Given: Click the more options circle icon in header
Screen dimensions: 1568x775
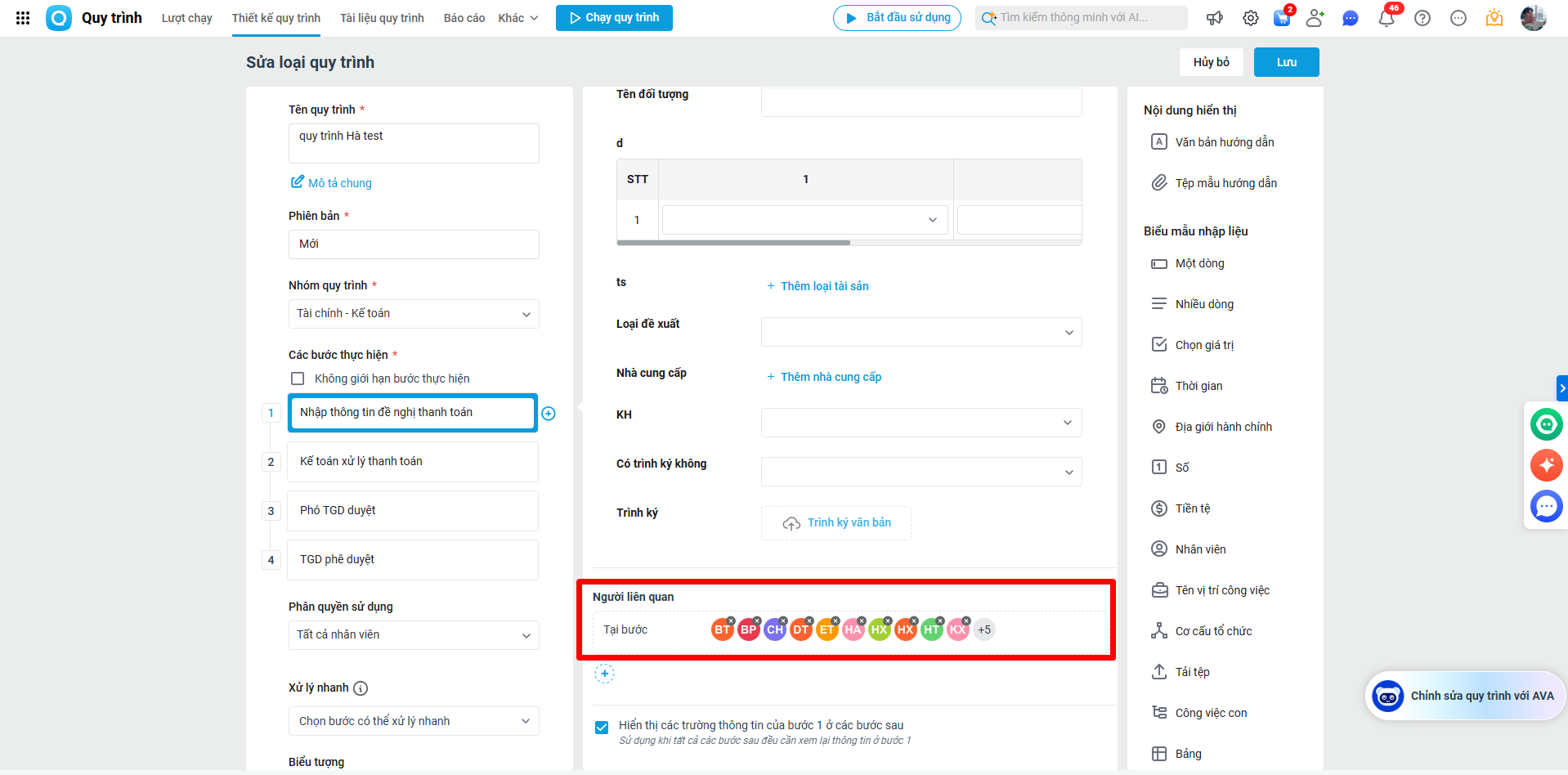Looking at the screenshot, I should (1458, 18).
